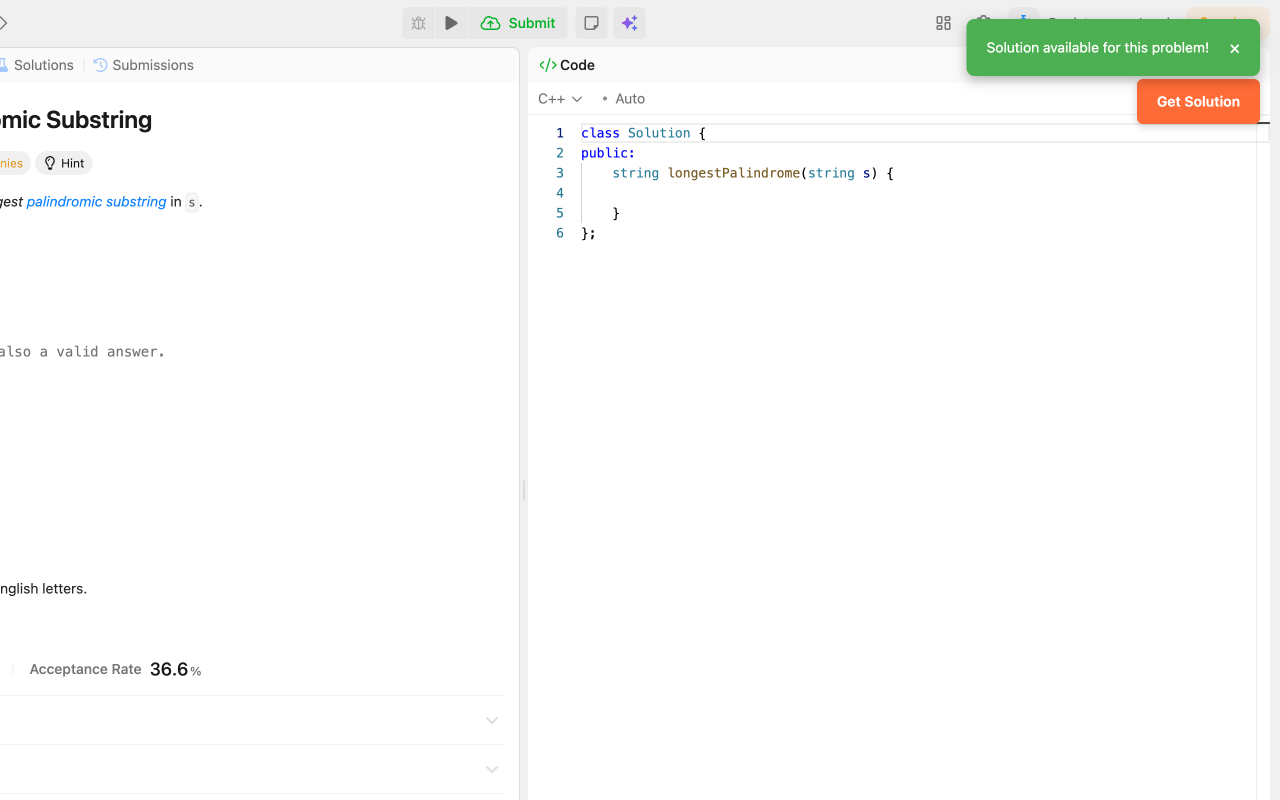This screenshot has height=800, width=1280.
Task: Place cursor on editor line 4
Action: 918,193
